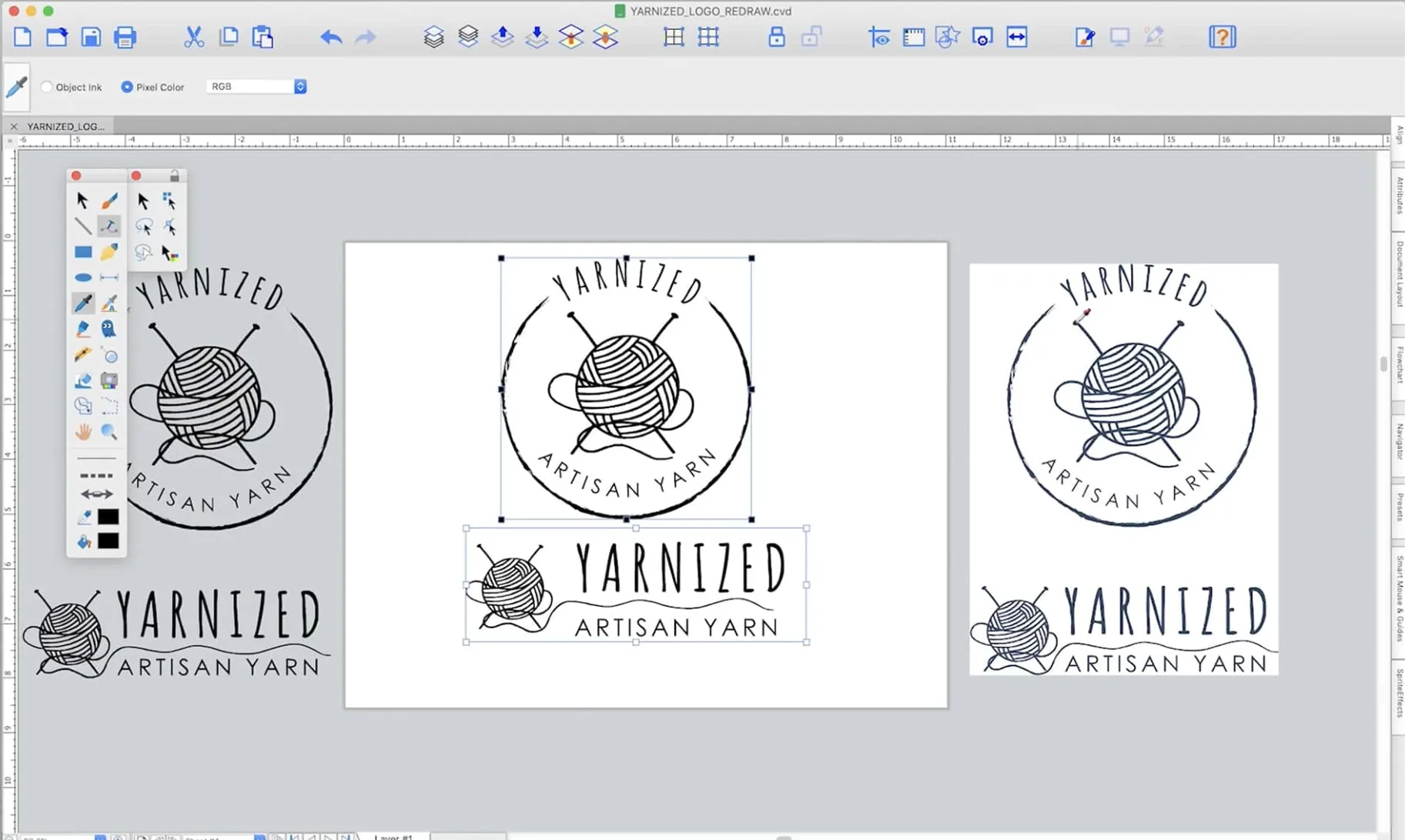Select the Rectangle tool in the toolbox
This screenshot has height=840, width=1405.
[83, 252]
